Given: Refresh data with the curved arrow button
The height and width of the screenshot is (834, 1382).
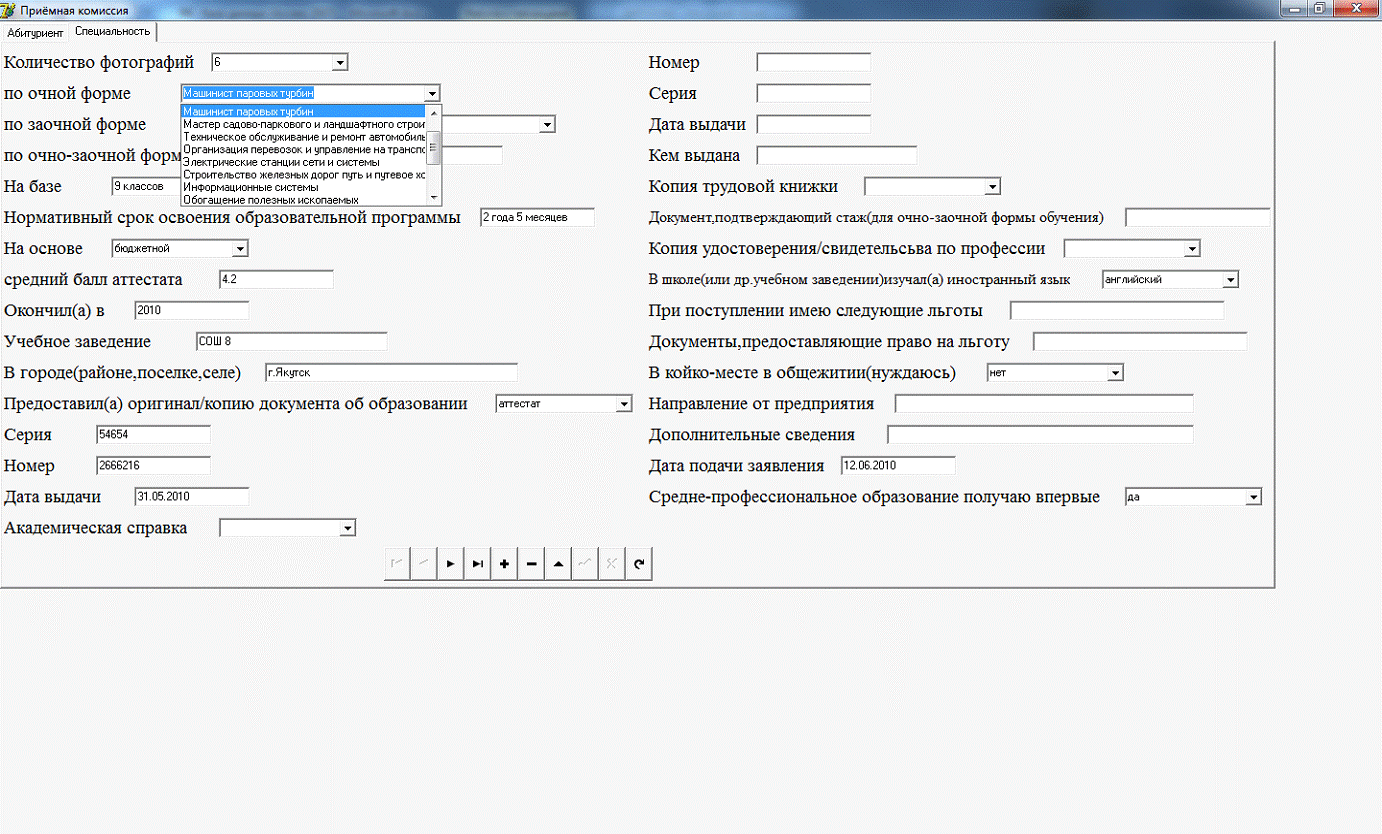Looking at the screenshot, I should 640,564.
